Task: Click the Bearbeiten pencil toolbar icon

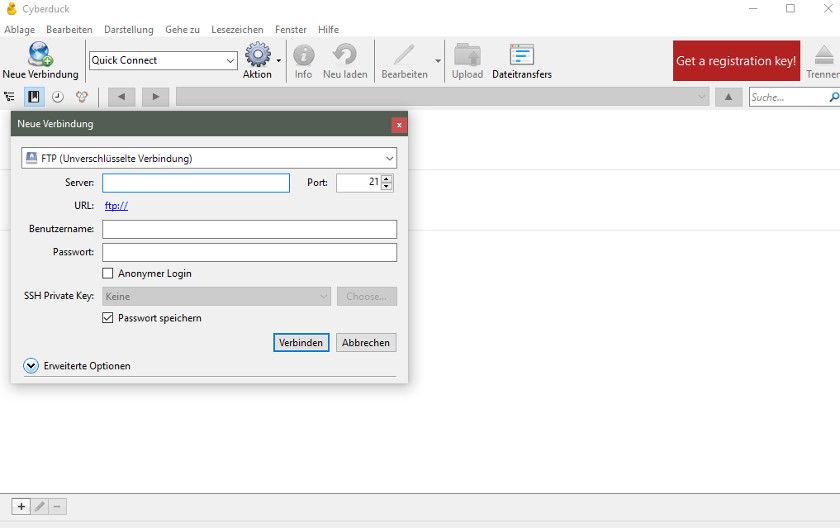Action: 404,54
